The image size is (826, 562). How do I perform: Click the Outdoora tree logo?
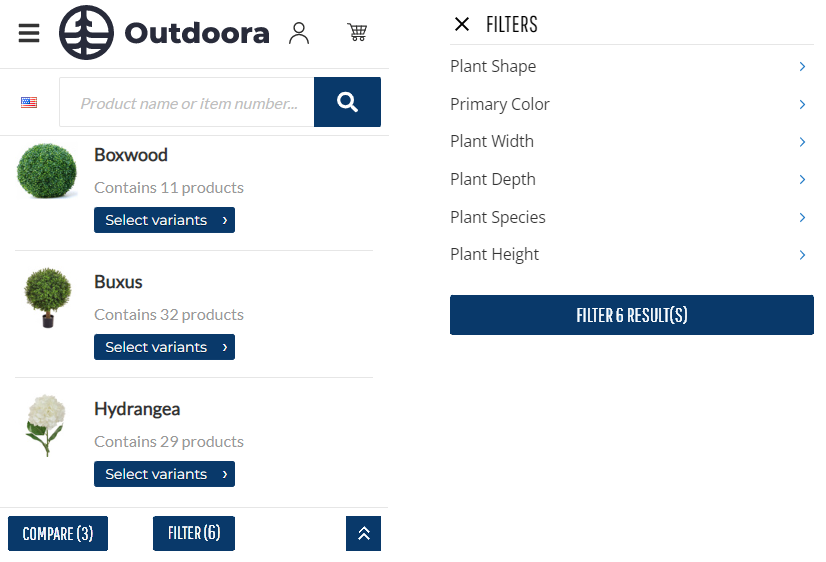tap(86, 33)
